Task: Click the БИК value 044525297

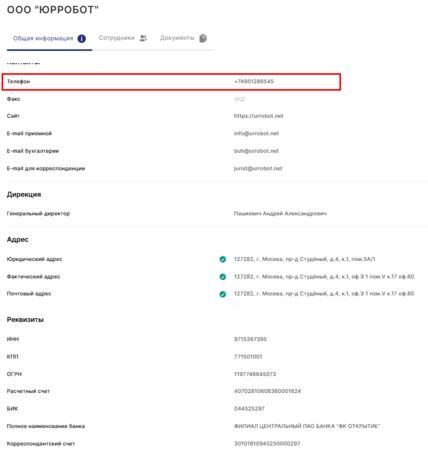Action: tap(249, 408)
